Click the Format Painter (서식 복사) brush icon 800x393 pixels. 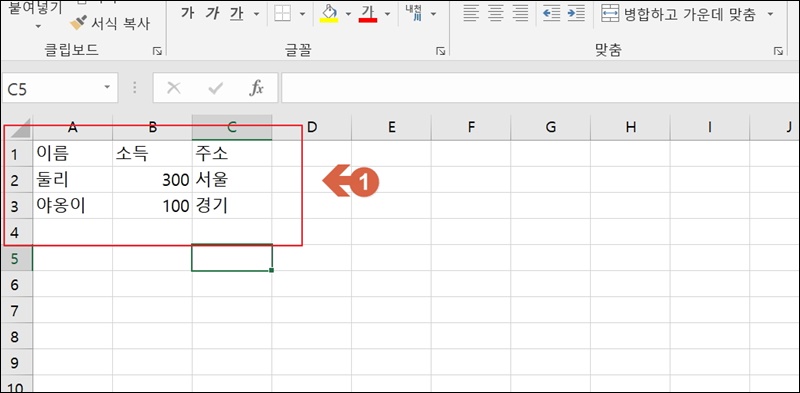click(x=78, y=22)
